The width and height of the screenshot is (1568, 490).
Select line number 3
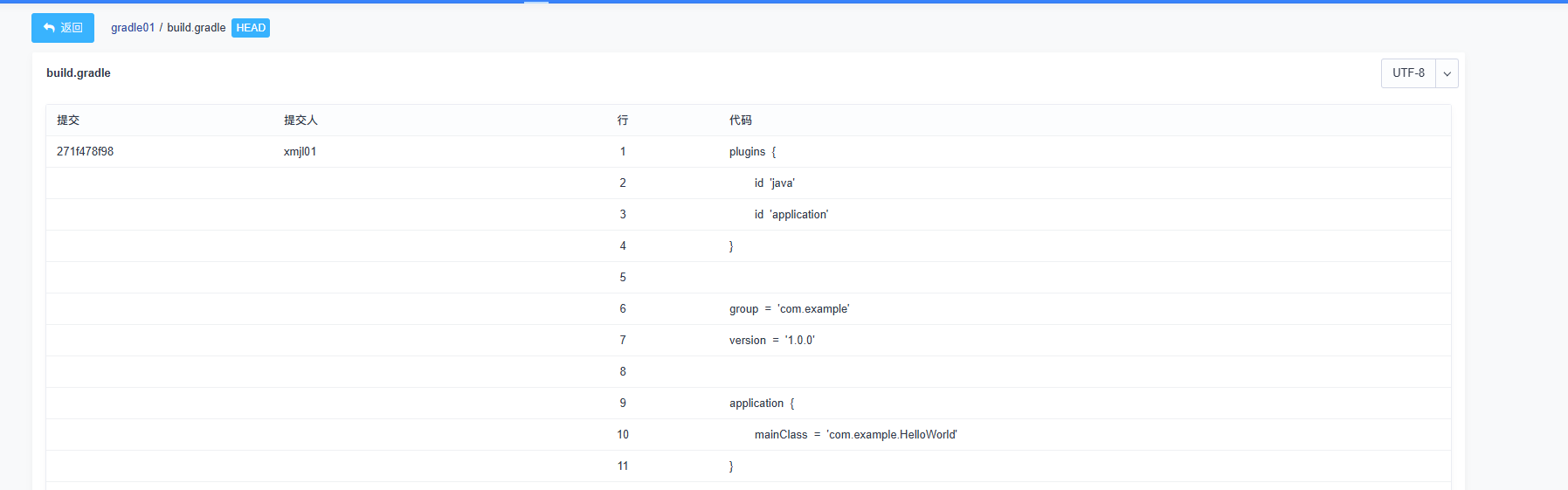623,215
